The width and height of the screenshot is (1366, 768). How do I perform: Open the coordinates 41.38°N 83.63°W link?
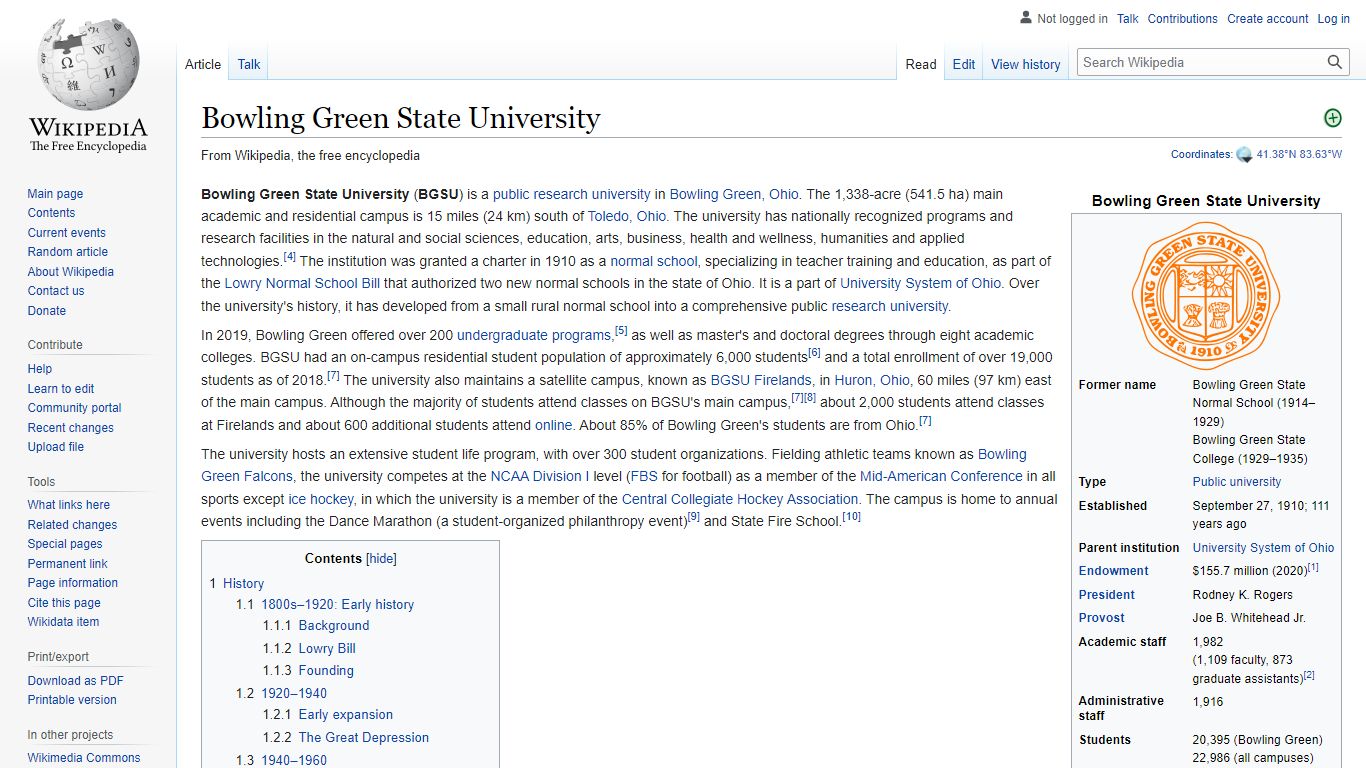coord(1299,154)
